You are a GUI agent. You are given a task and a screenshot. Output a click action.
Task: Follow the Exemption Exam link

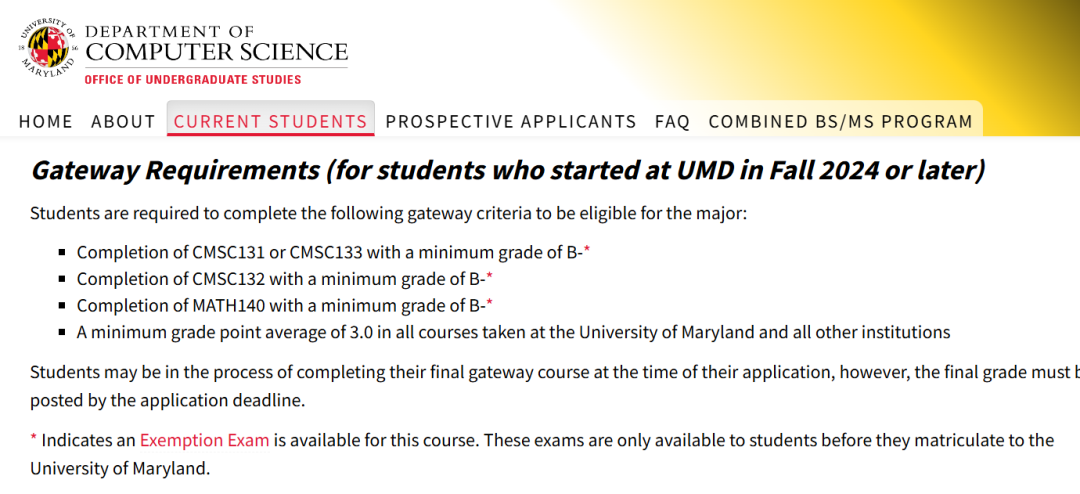tap(204, 440)
